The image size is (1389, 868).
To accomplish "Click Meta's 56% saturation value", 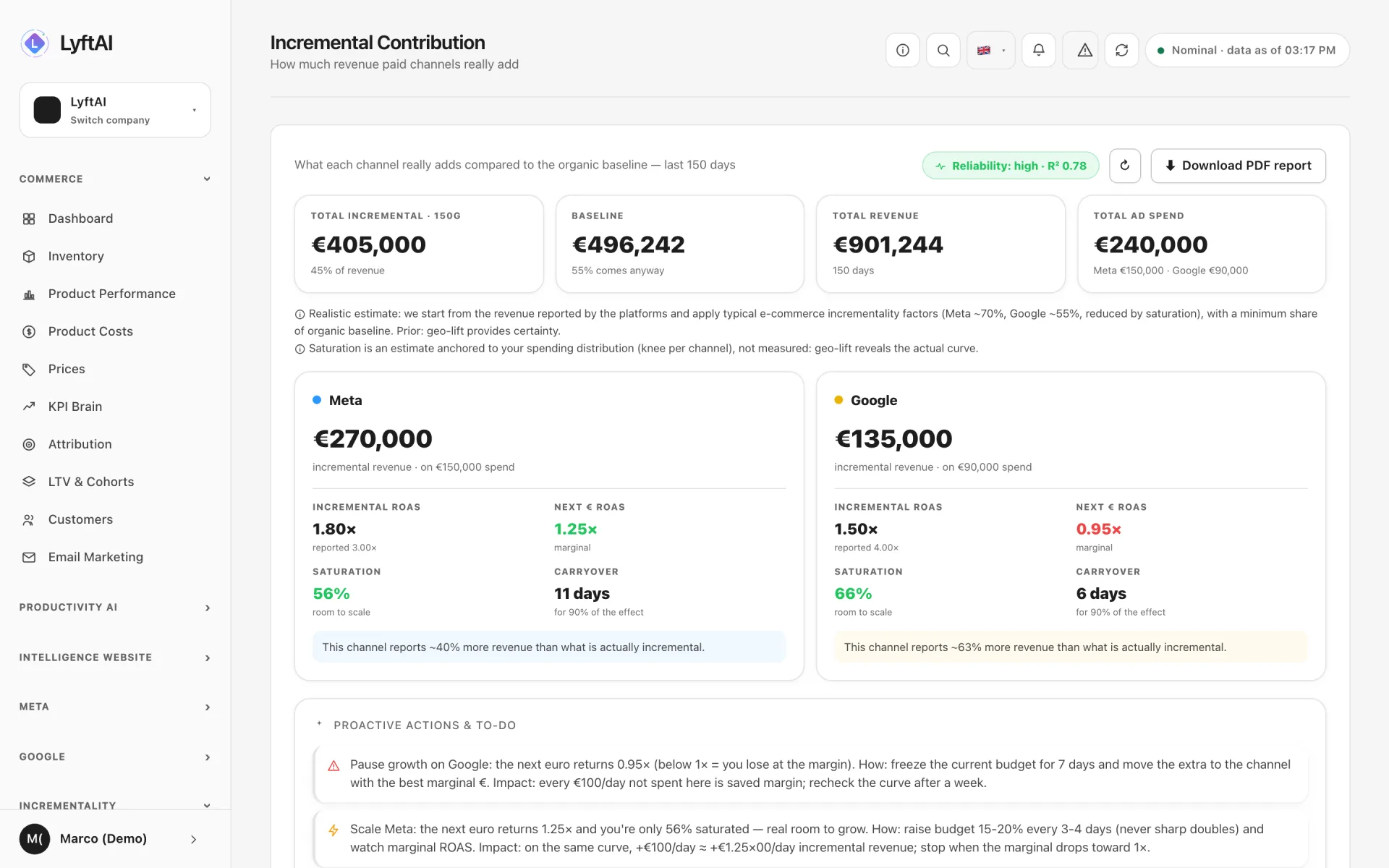I will [331, 594].
